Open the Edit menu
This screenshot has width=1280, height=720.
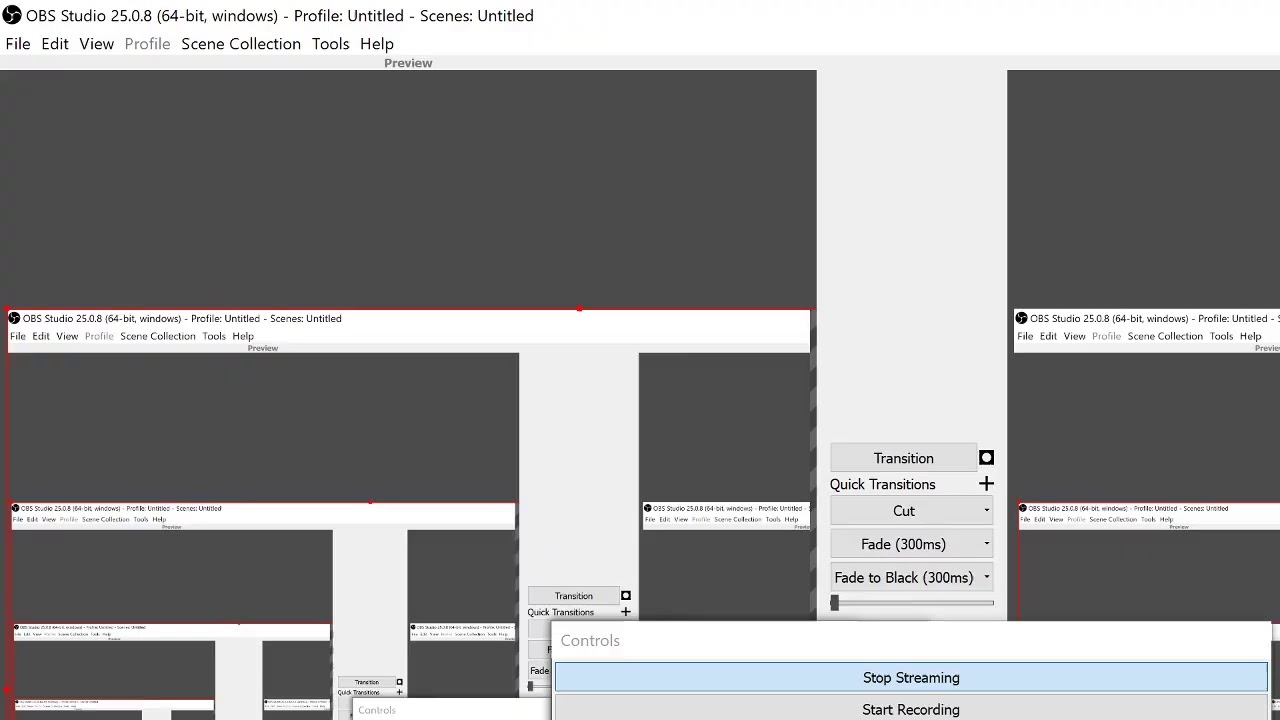tap(55, 44)
